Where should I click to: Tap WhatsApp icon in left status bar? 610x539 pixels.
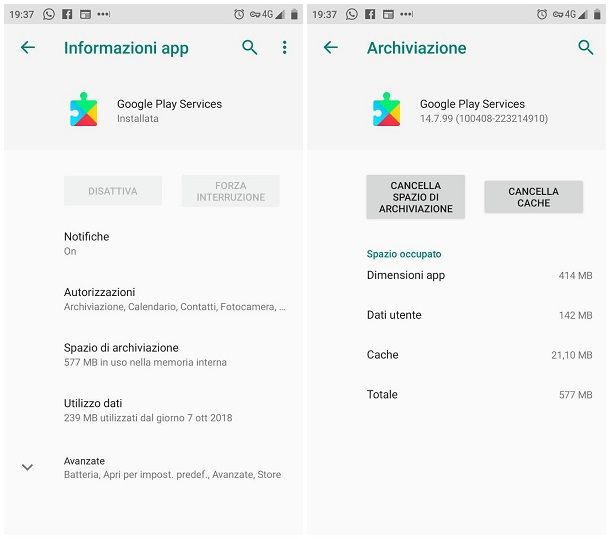click(49, 14)
